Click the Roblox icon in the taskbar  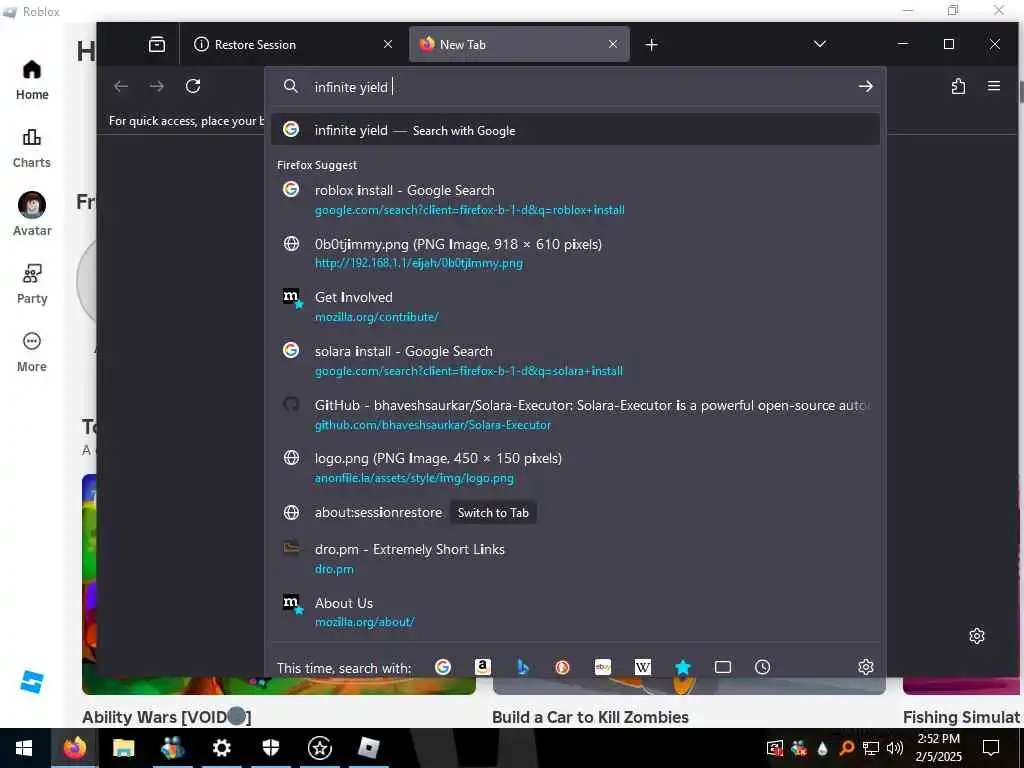tap(369, 748)
